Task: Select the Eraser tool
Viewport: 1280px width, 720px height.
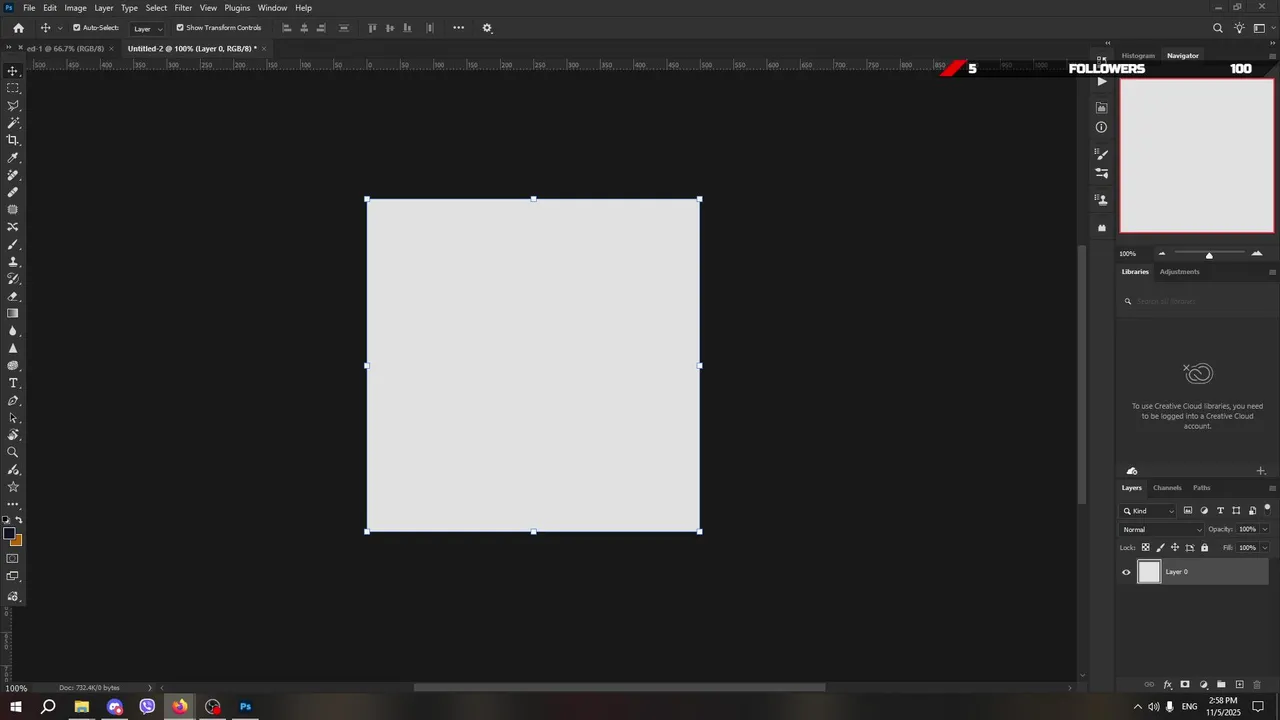Action: pyautogui.click(x=13, y=296)
